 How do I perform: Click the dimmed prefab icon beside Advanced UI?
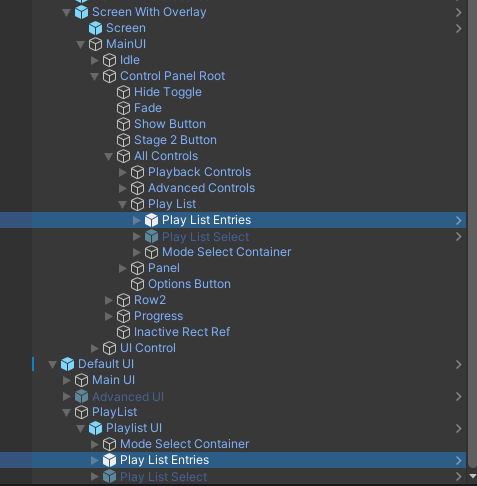[81, 396]
